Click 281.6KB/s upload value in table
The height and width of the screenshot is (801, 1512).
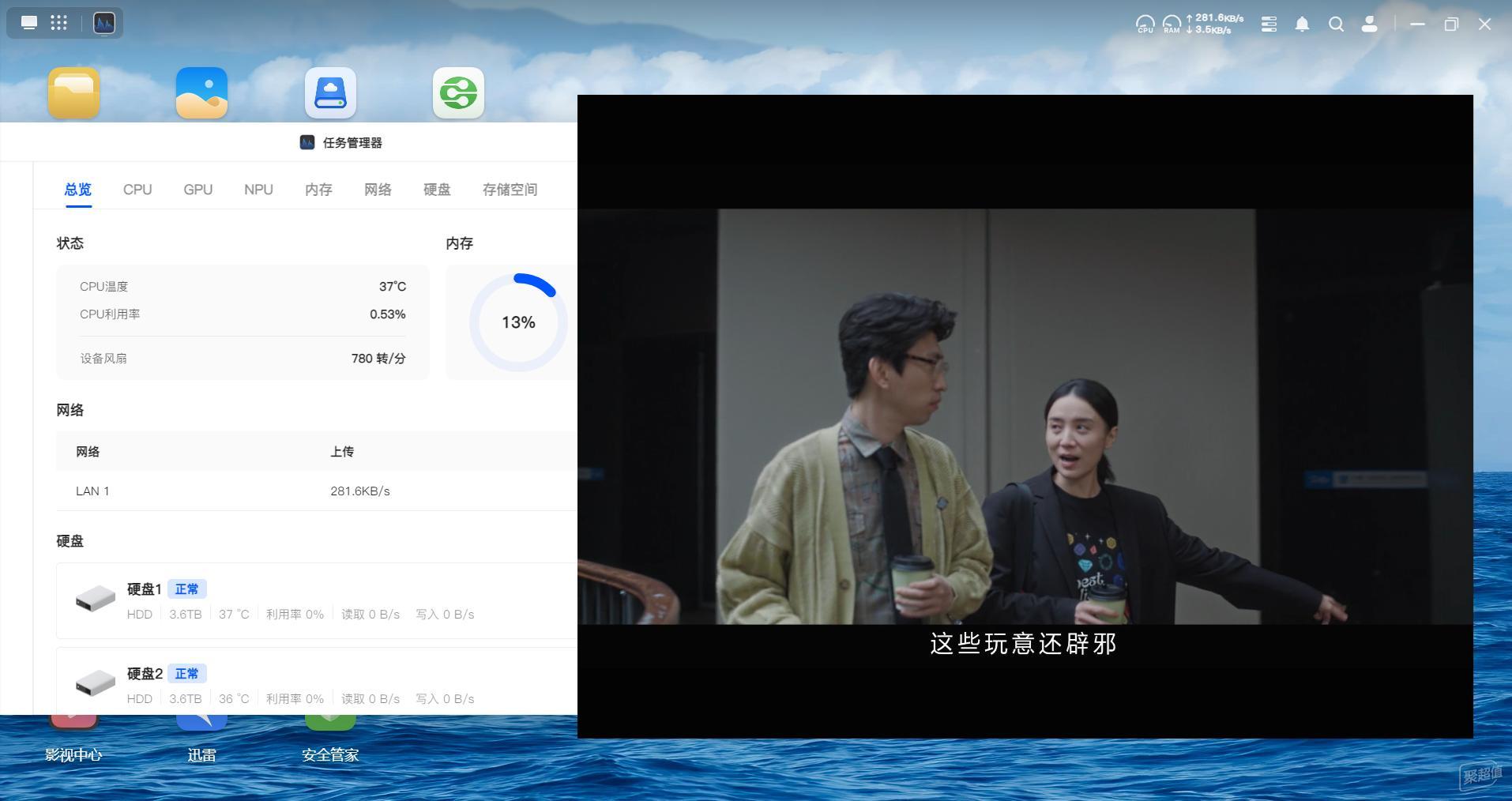click(x=360, y=491)
